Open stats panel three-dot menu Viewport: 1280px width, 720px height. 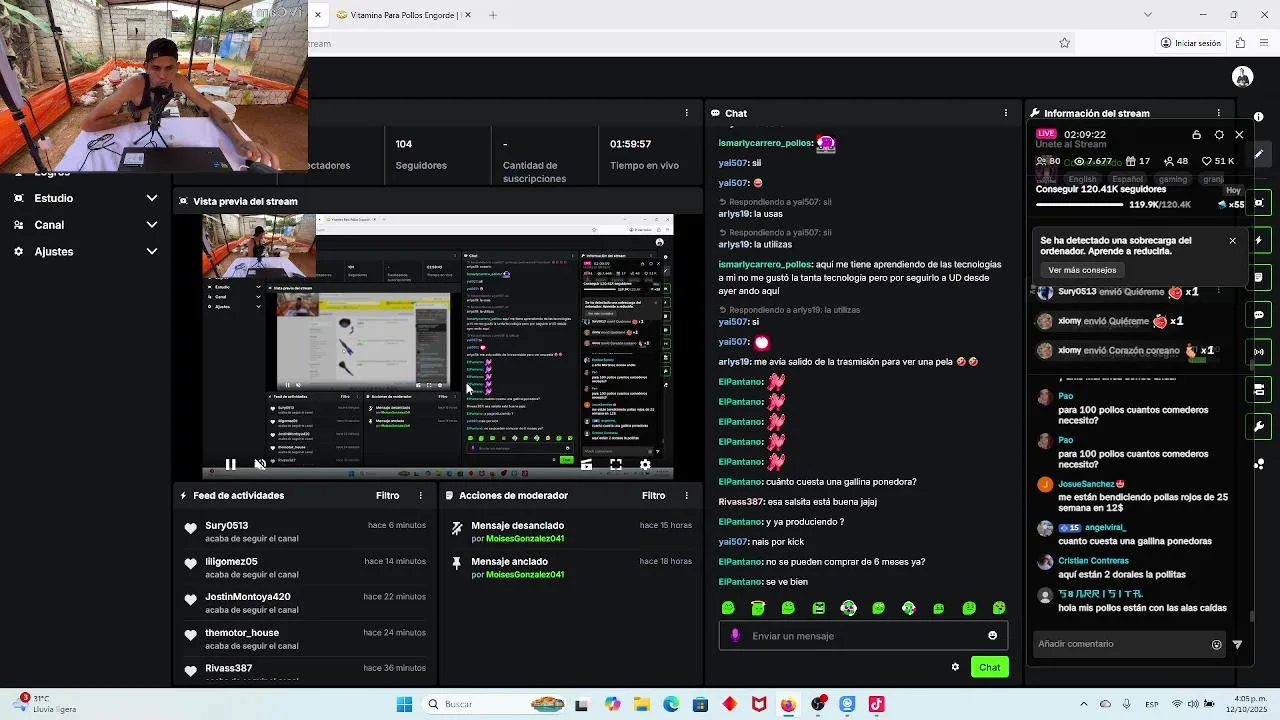pyautogui.click(x=686, y=113)
